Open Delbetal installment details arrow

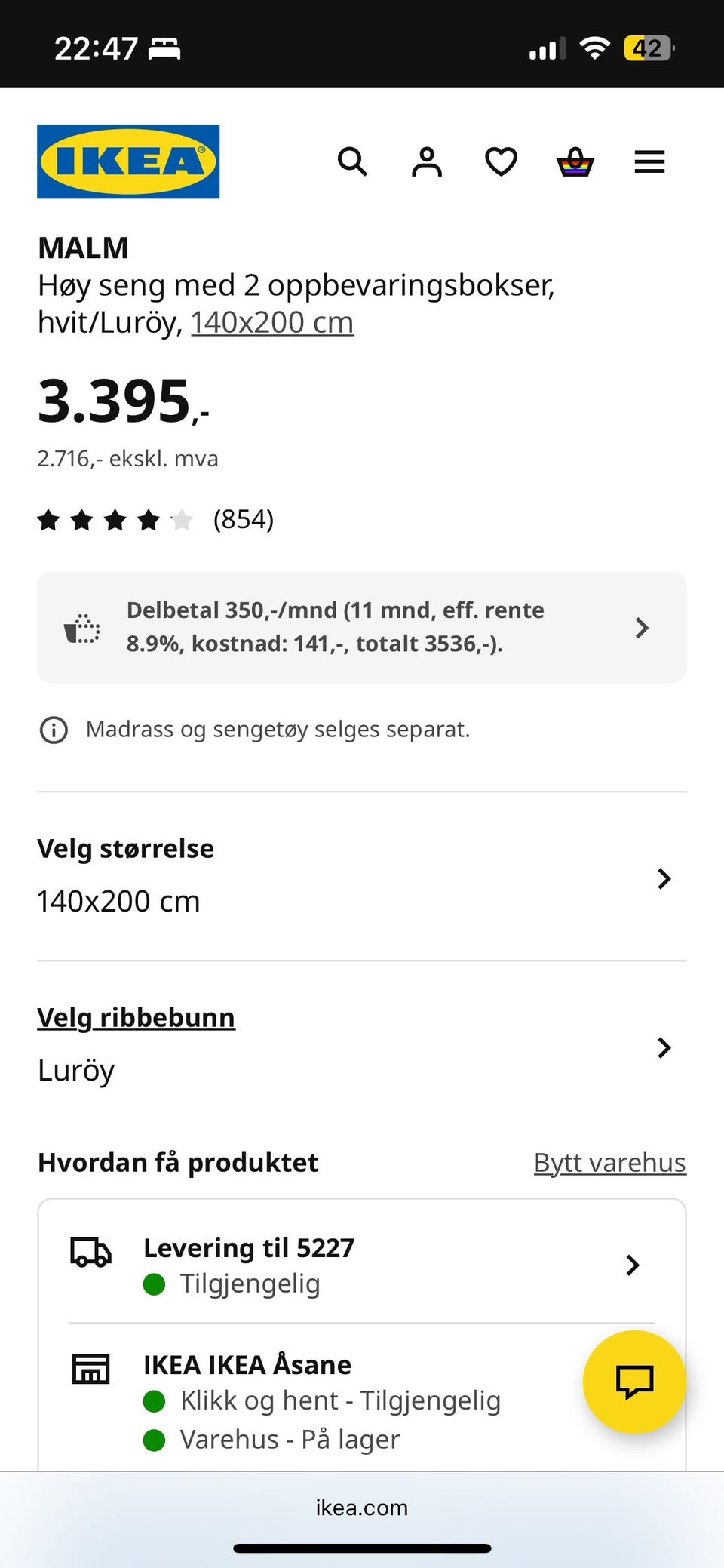coord(642,628)
